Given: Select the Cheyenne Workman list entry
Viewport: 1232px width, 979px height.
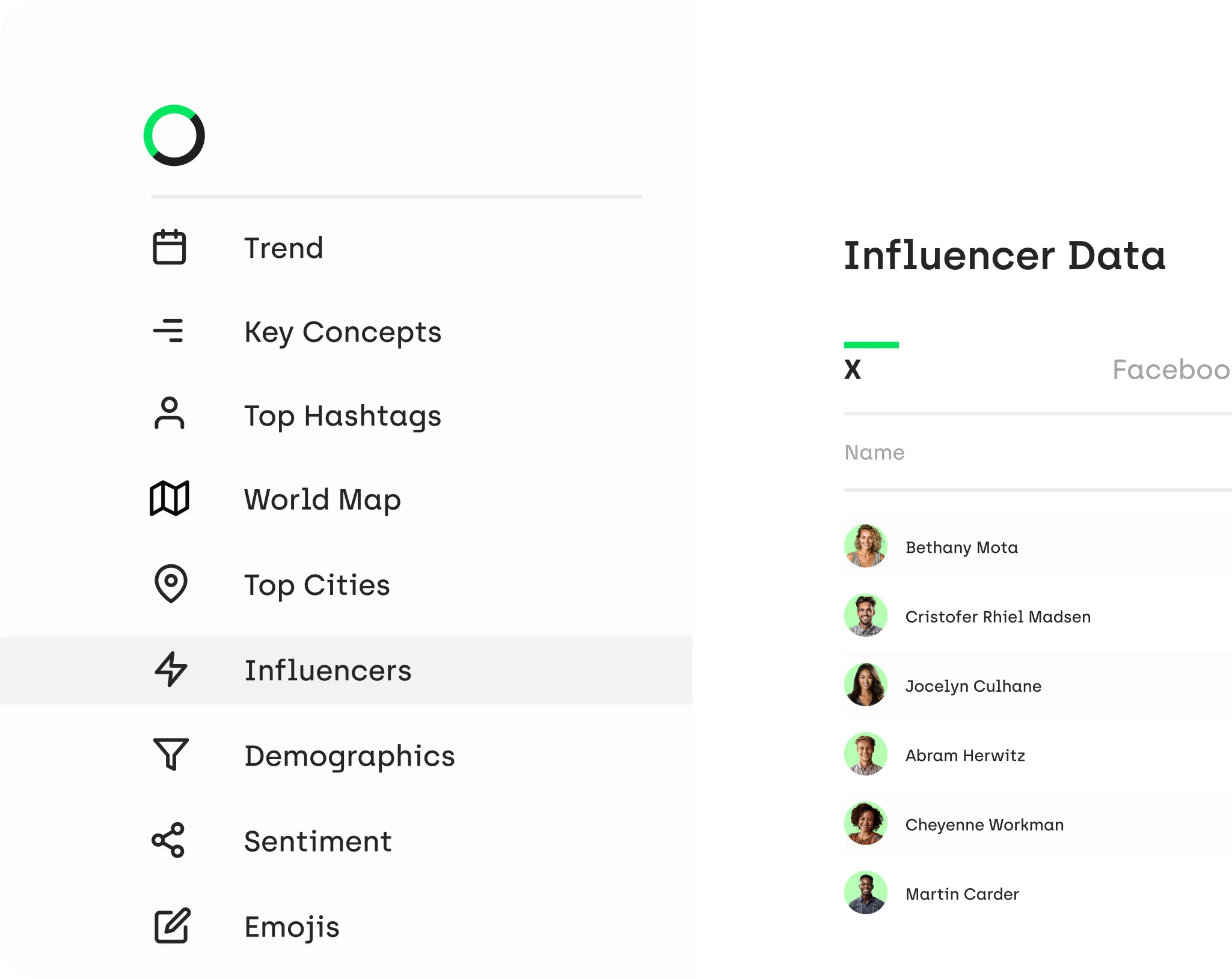Looking at the screenshot, I should [984, 824].
